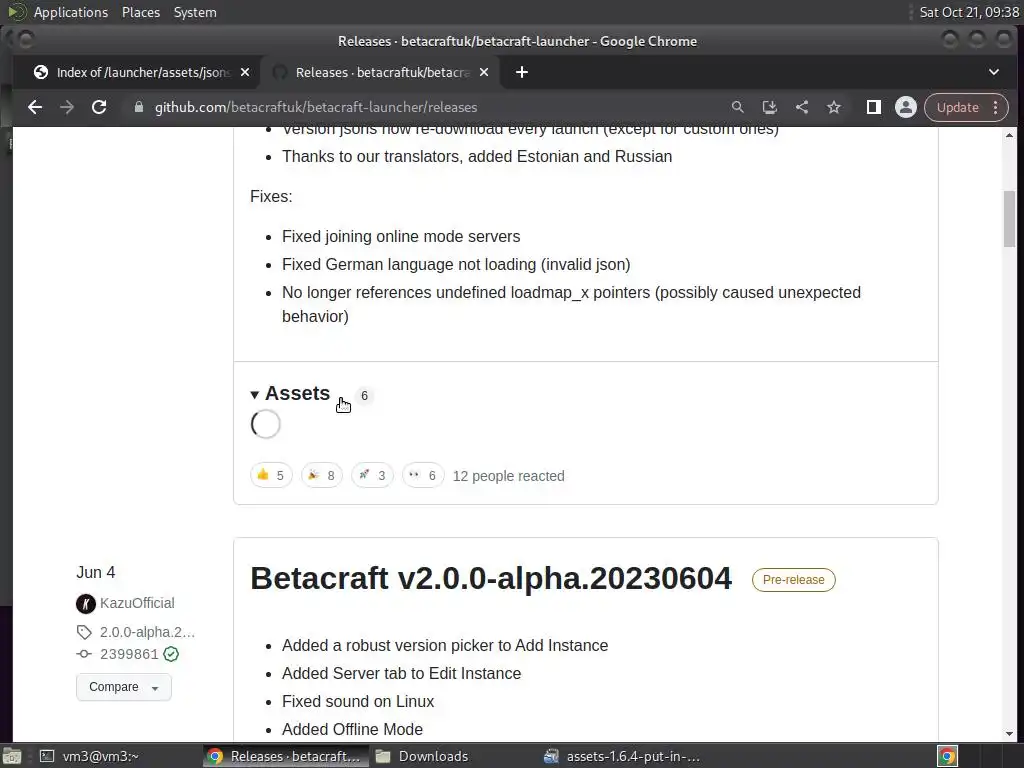This screenshot has height=768, width=1024.
Task: Open the Chrome profile avatar menu
Action: pos(905,107)
